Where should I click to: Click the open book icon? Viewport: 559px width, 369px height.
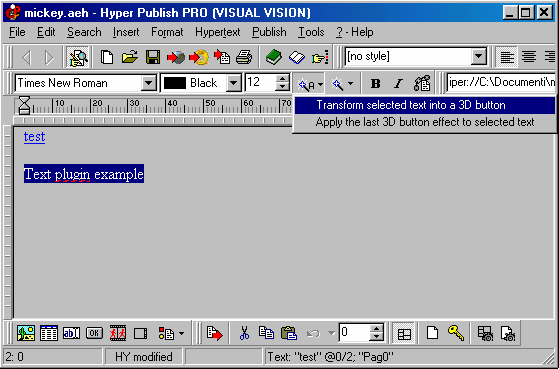(x=297, y=57)
